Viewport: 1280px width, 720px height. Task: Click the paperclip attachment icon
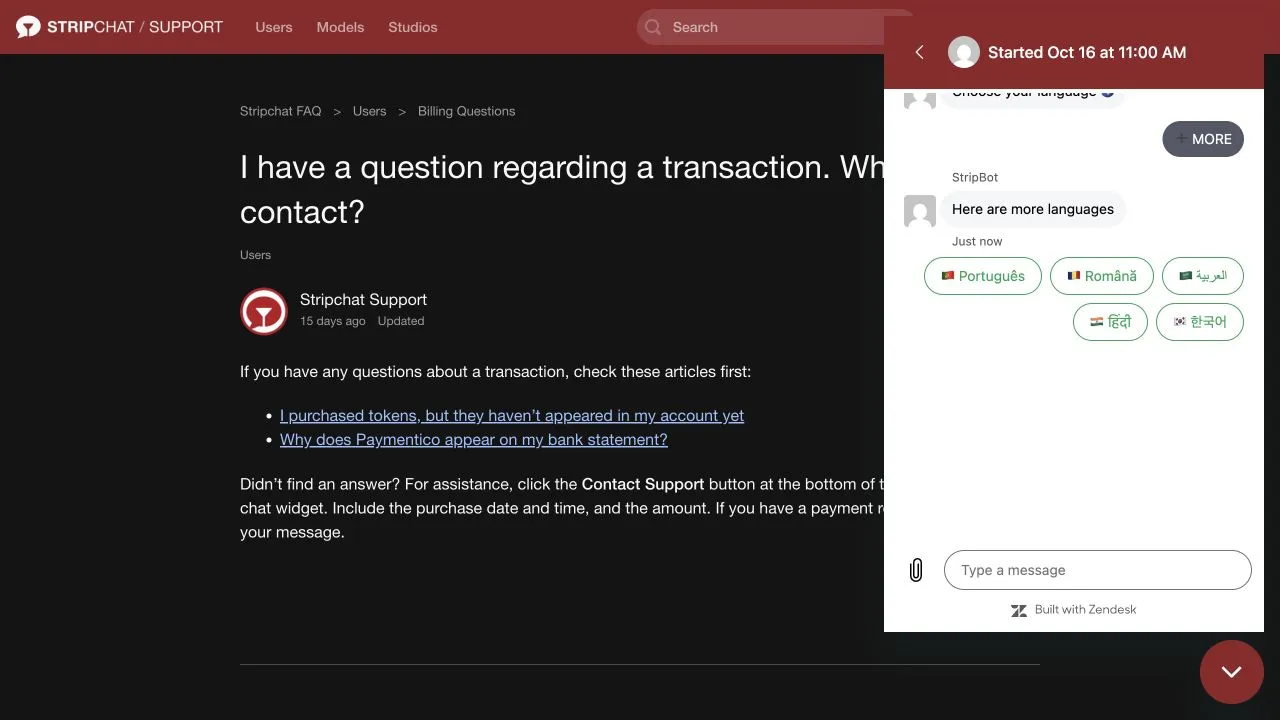coord(915,570)
